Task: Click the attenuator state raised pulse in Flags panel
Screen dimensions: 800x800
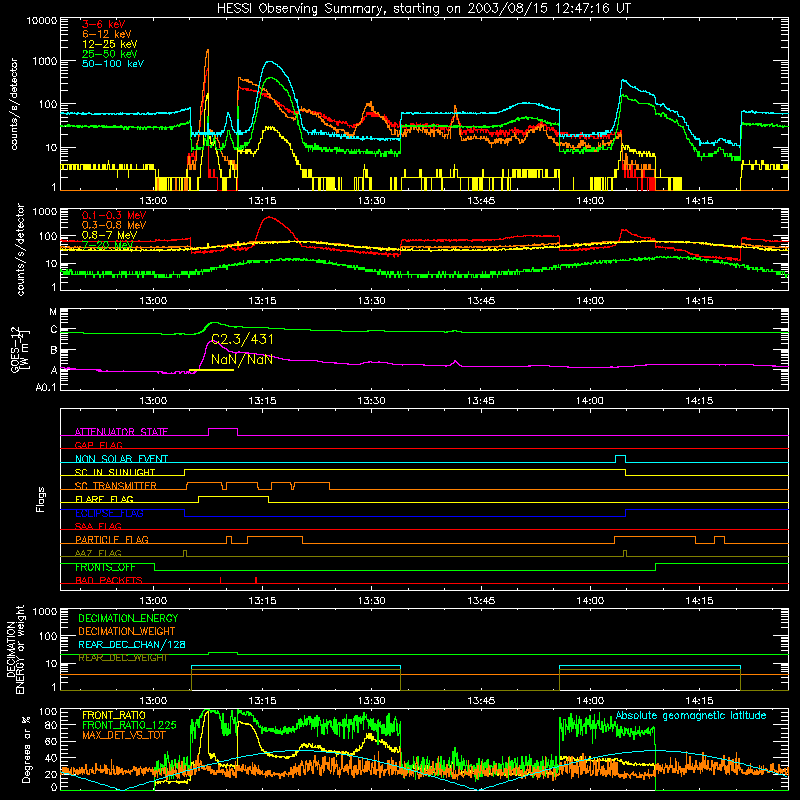Action: (223, 432)
